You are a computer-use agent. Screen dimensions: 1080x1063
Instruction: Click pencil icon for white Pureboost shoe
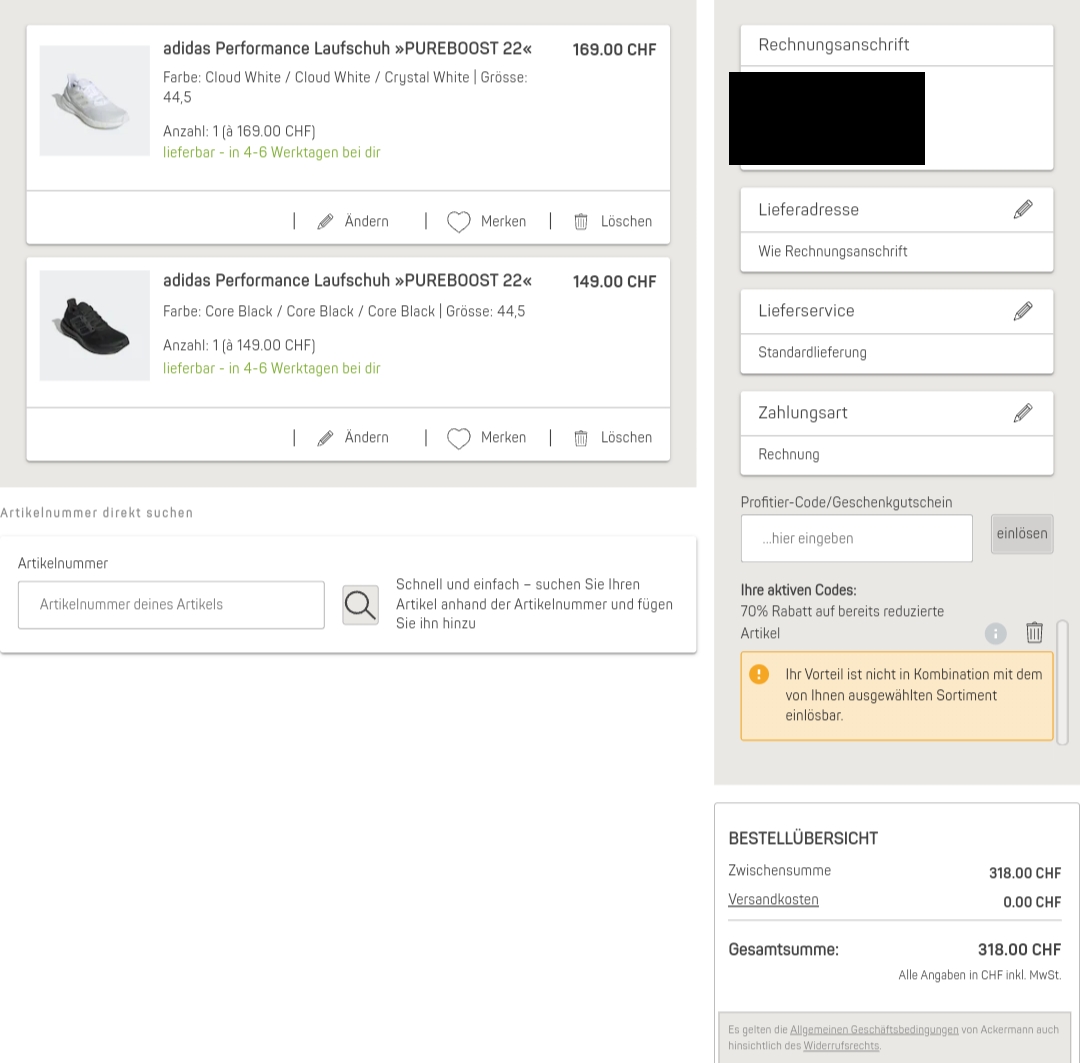tap(326, 222)
